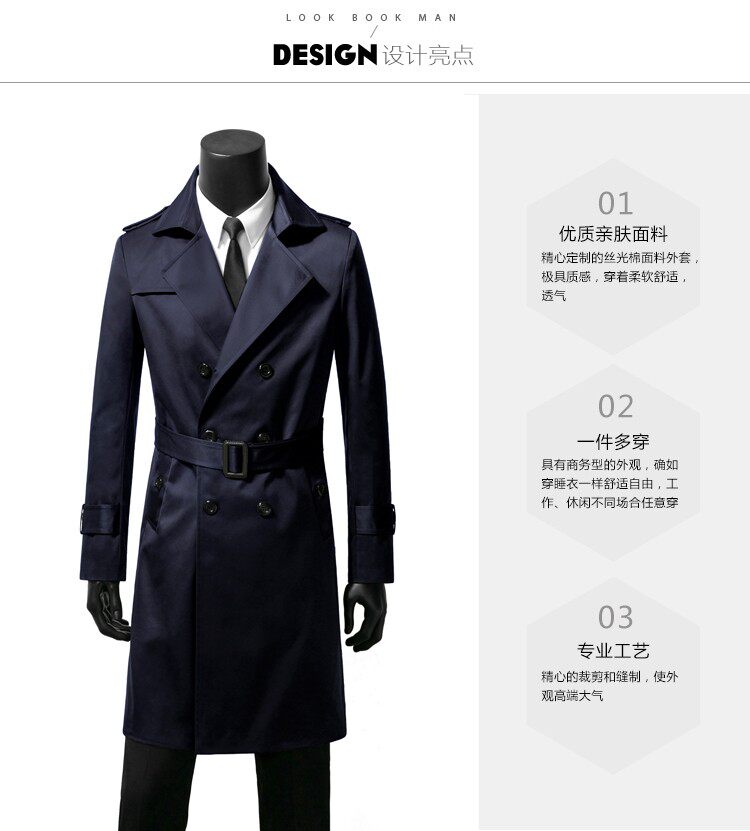Viewport: 750px width, 831px height.
Task: Click the business look description paragraph
Action: click(x=610, y=483)
